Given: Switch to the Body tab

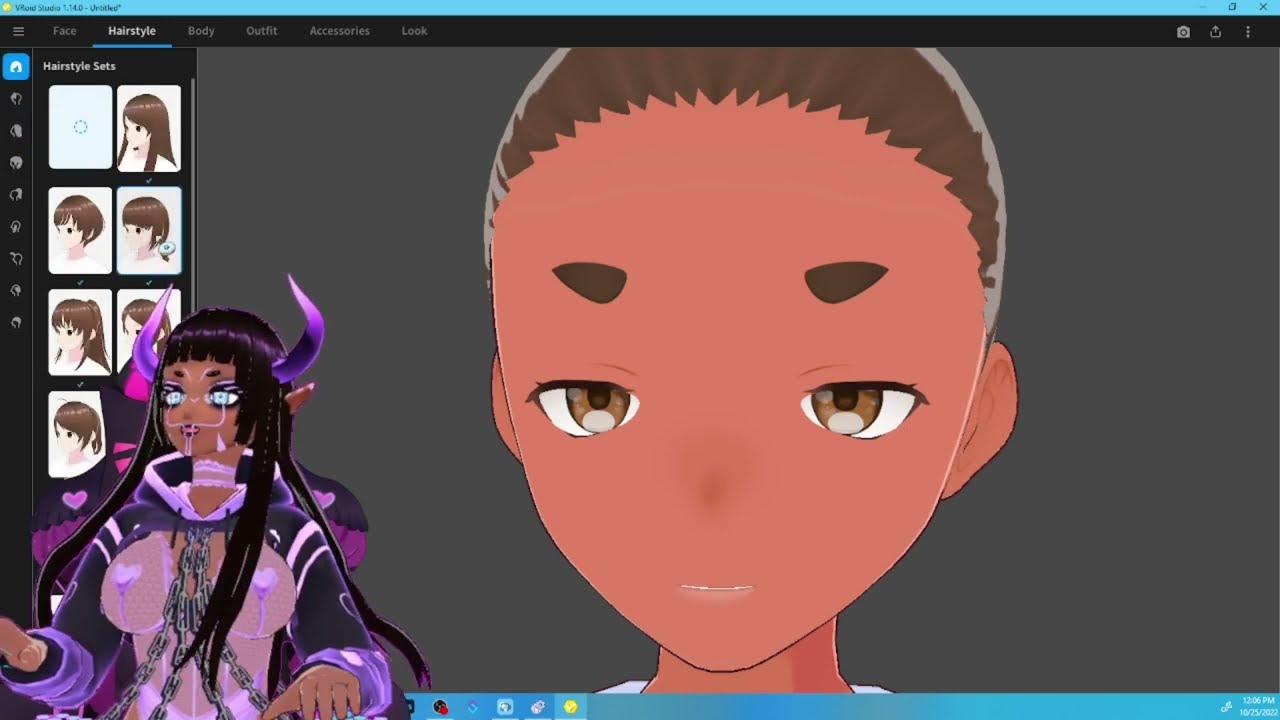Looking at the screenshot, I should pos(201,31).
